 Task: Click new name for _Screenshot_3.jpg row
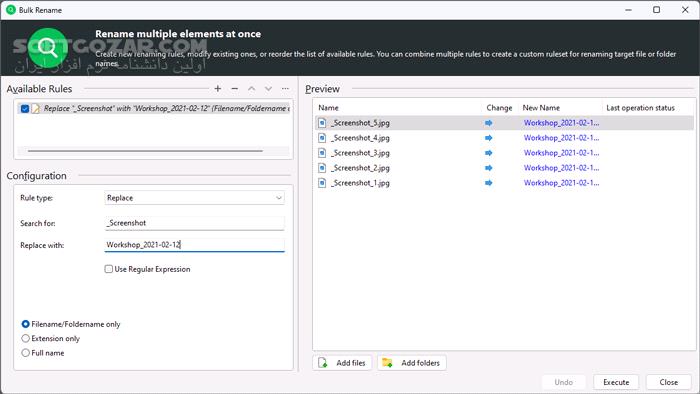coord(561,153)
